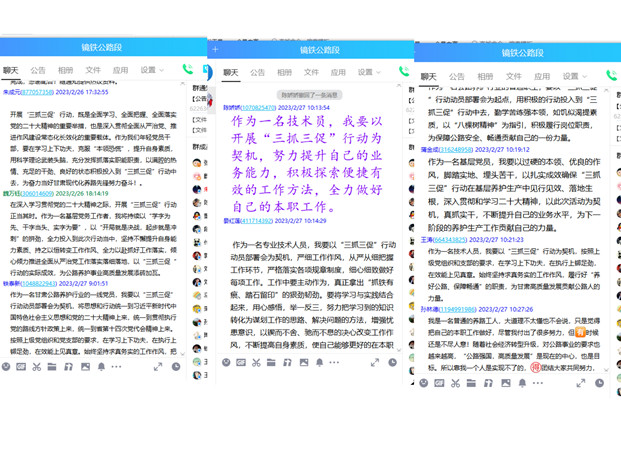Show more toolbar options in left chat window
The image size is (621, 466).
116,367
